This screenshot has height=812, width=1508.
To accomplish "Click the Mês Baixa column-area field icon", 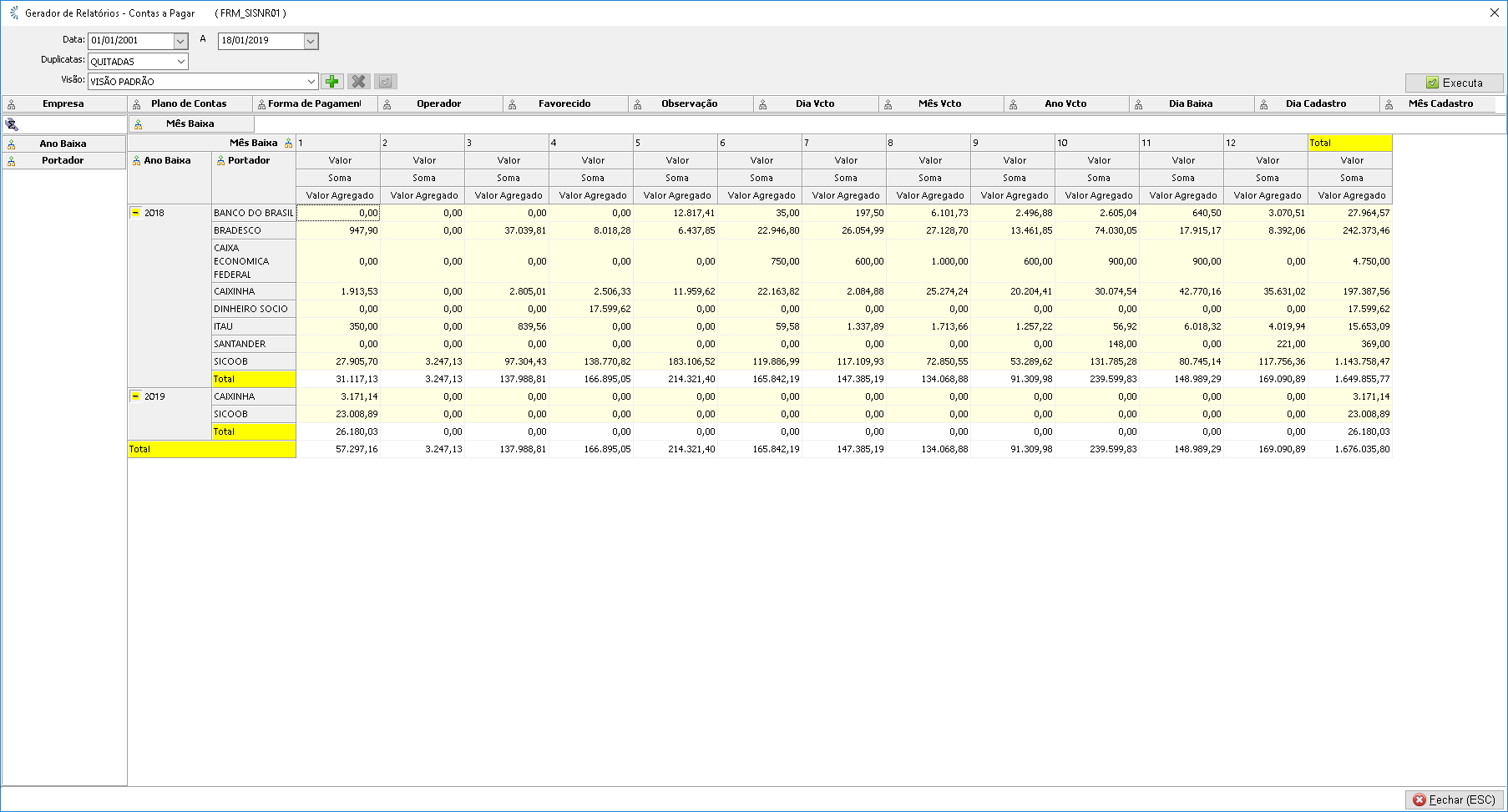I will (x=139, y=124).
